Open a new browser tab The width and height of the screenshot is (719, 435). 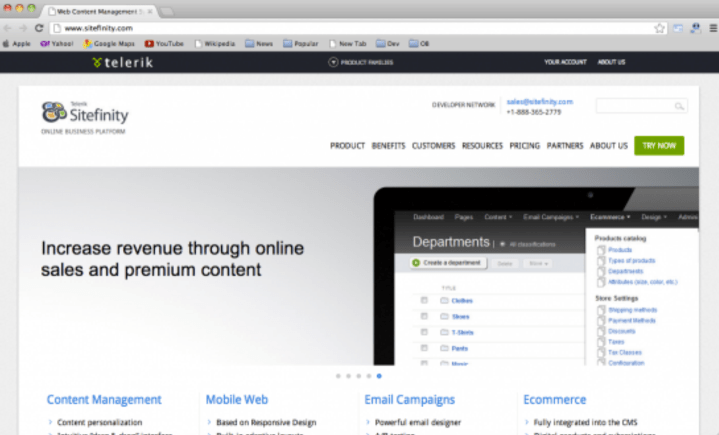[167, 11]
